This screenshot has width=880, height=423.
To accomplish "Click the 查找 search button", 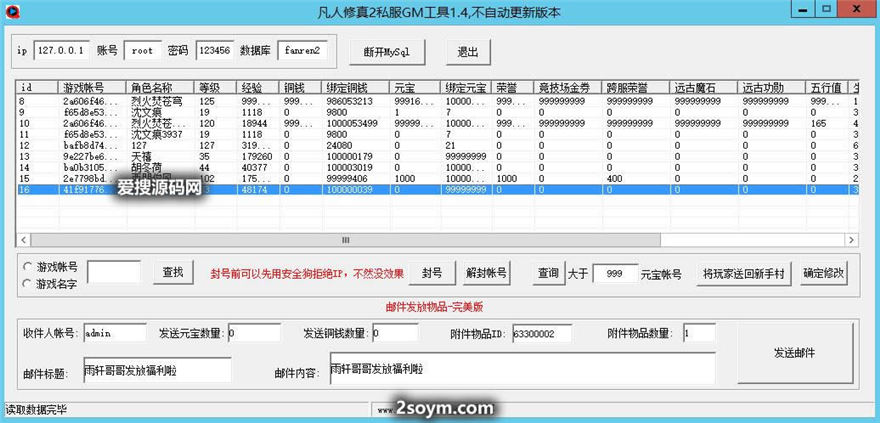I will point(172,273).
